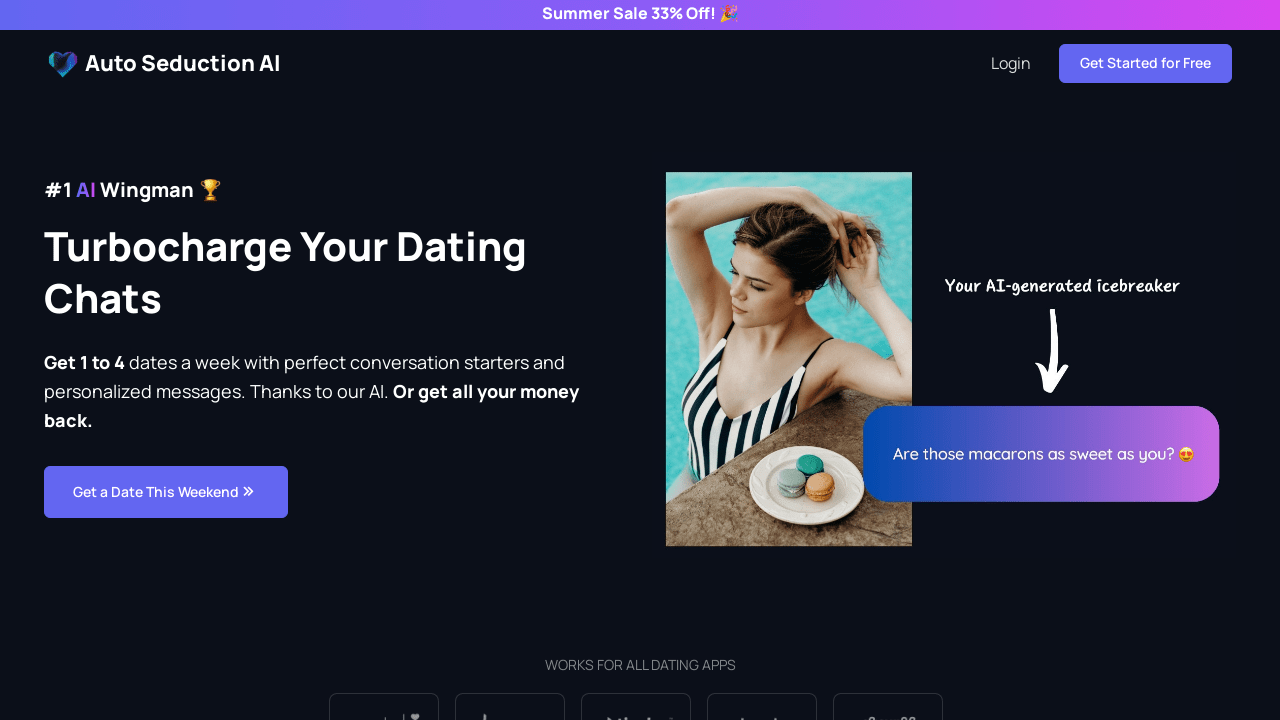Click the middle dating app logo card

click(636, 707)
